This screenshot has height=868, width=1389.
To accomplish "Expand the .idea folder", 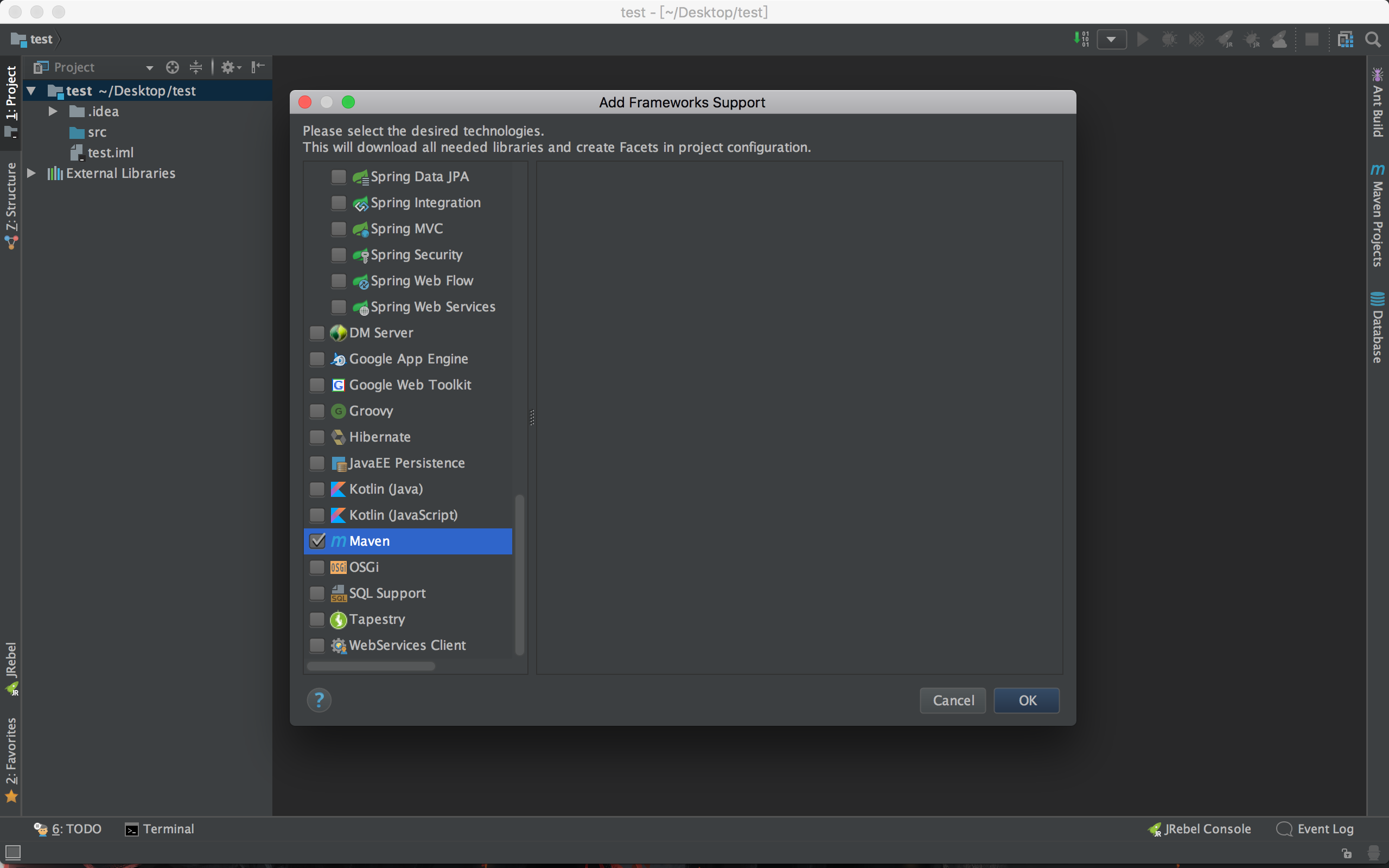I will (53, 111).
